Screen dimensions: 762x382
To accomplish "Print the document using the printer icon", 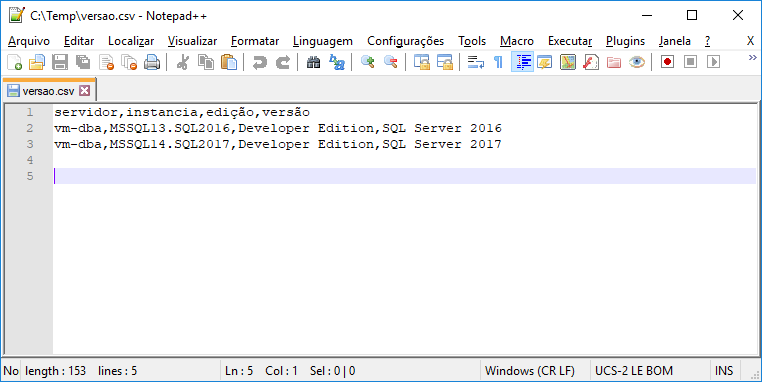I will coord(152,62).
